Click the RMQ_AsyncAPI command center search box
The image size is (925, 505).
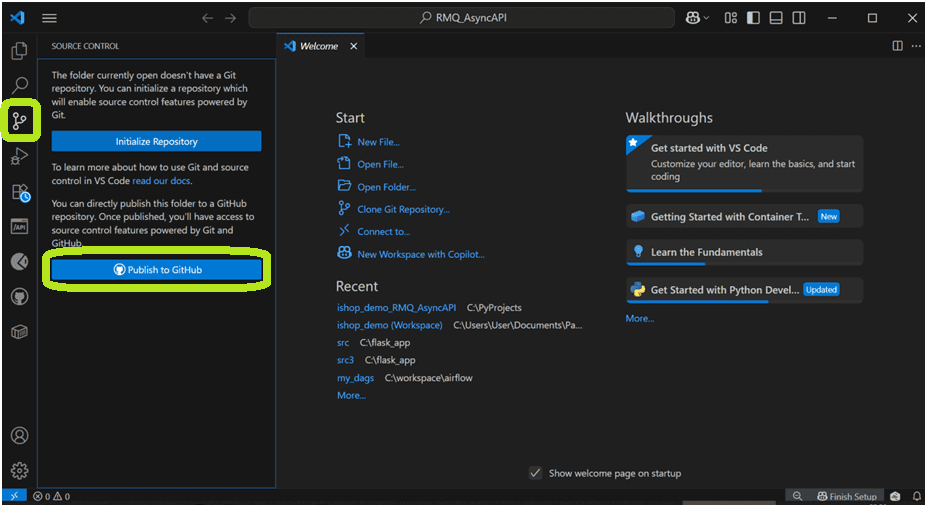click(x=462, y=18)
